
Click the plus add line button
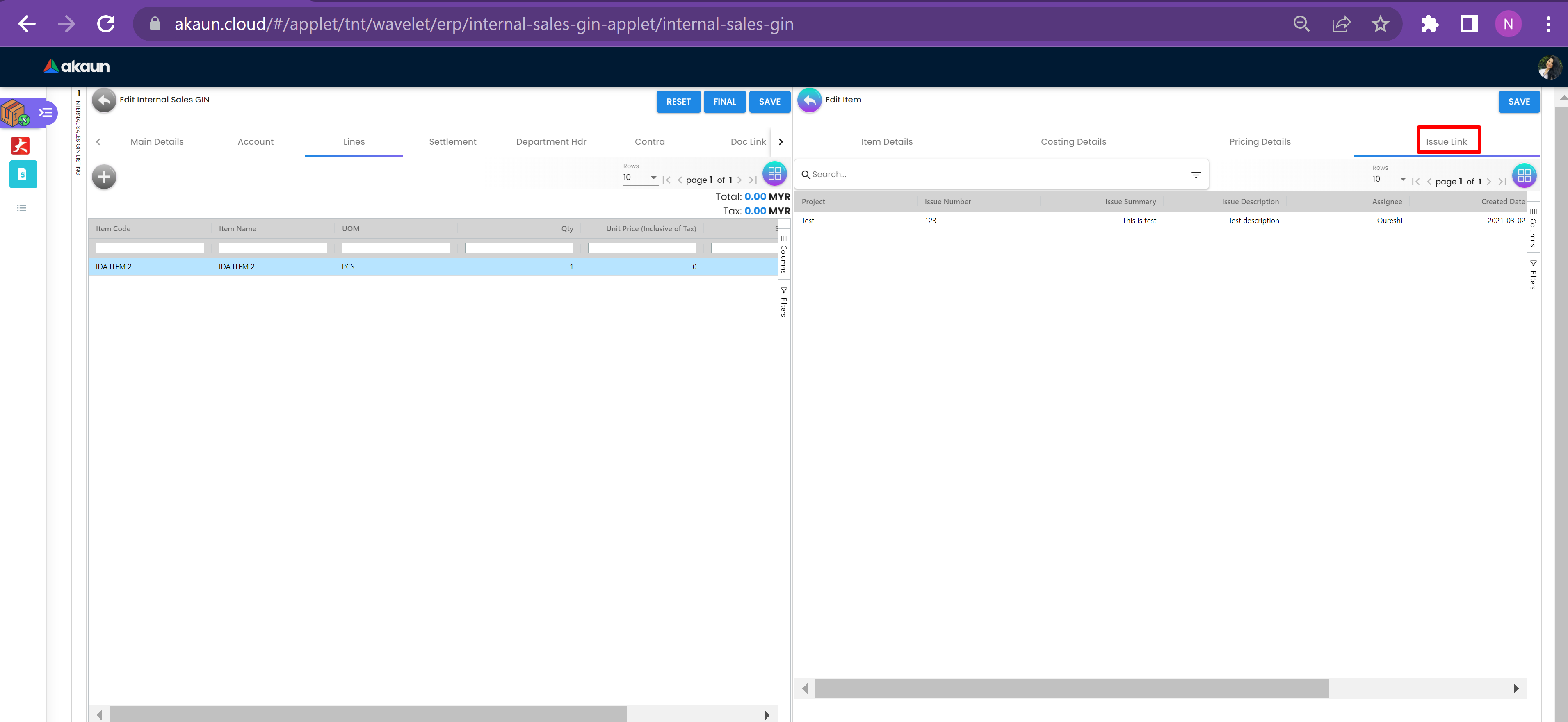tap(104, 177)
